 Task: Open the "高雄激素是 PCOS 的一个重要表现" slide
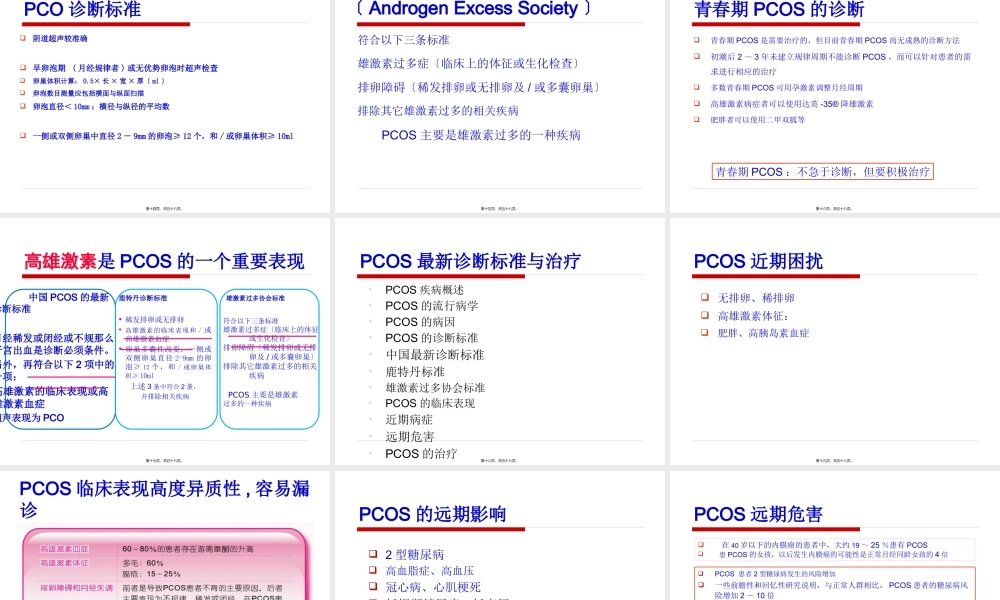165,340
